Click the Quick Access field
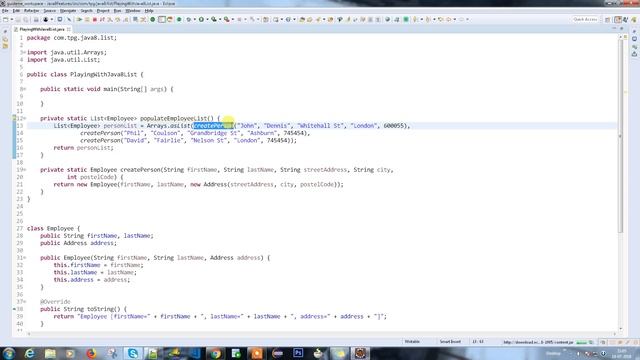Viewport: 640px width, 360px height. 585,20
